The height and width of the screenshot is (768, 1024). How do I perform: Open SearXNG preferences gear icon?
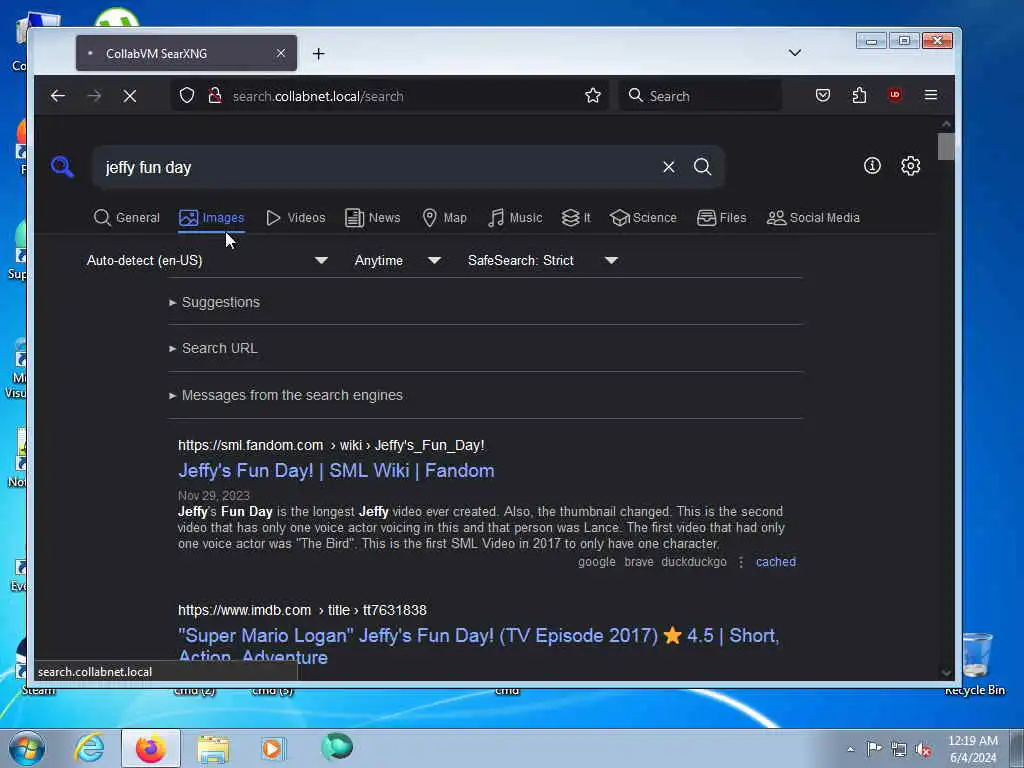coord(910,166)
